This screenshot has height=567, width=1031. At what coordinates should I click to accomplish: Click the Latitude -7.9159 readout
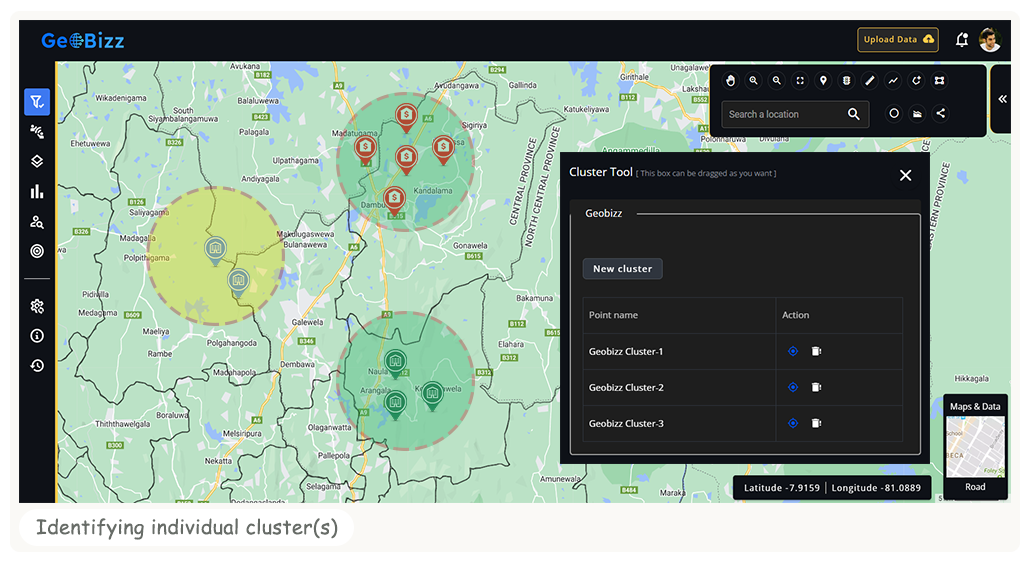coord(782,487)
